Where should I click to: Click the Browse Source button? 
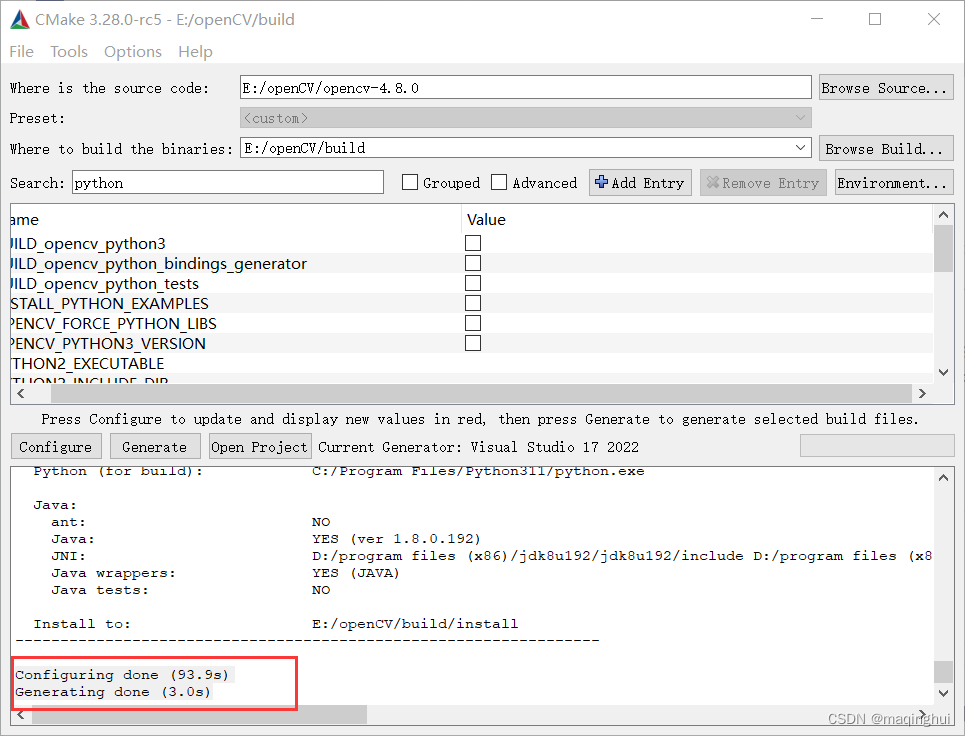pos(885,87)
